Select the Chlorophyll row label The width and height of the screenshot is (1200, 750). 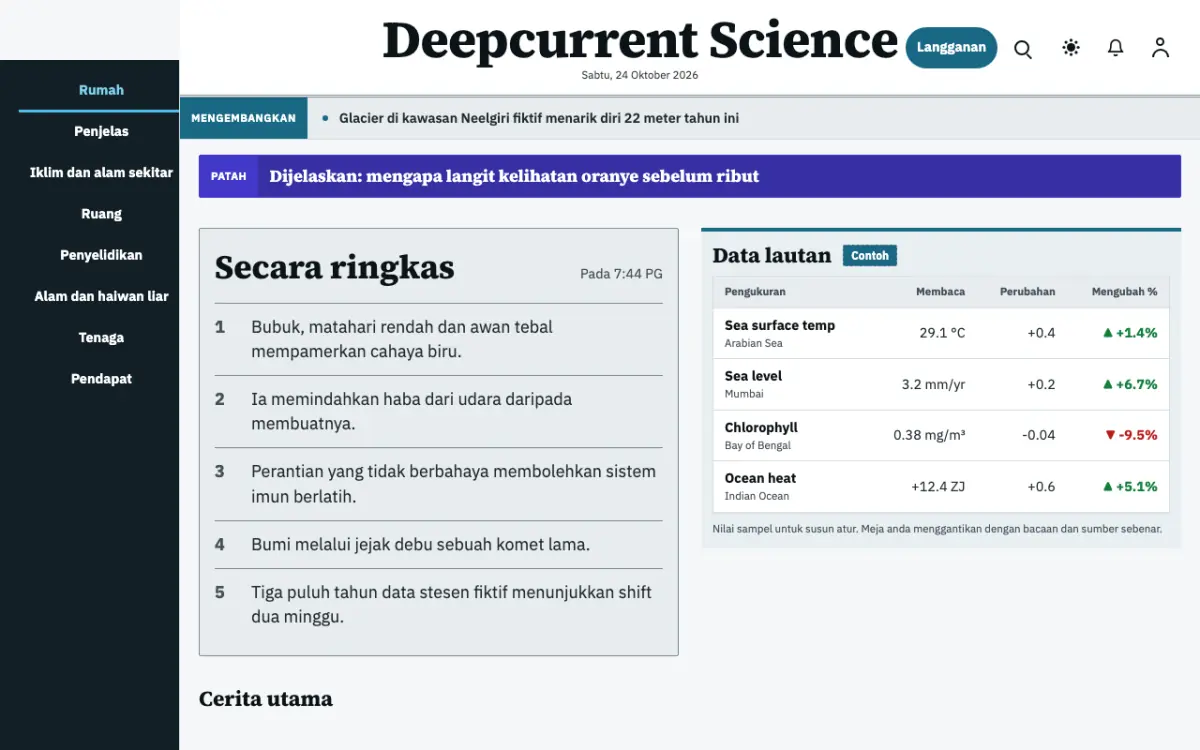761,427
